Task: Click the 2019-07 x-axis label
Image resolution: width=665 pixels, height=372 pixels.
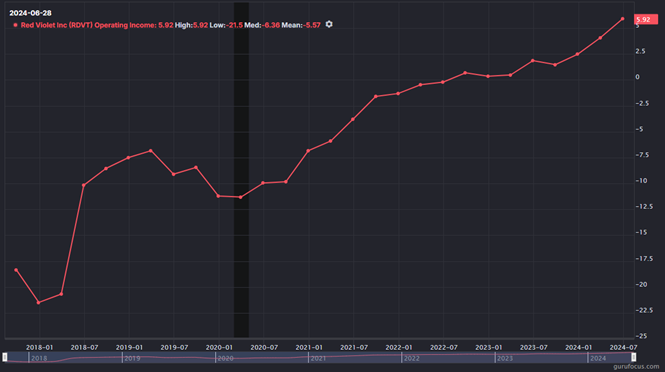Action: pos(174,347)
